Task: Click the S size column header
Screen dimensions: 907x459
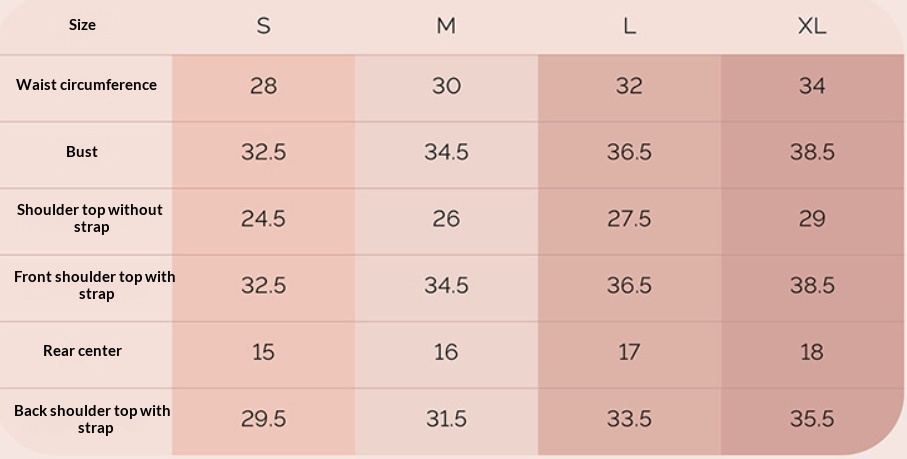Action: click(263, 26)
